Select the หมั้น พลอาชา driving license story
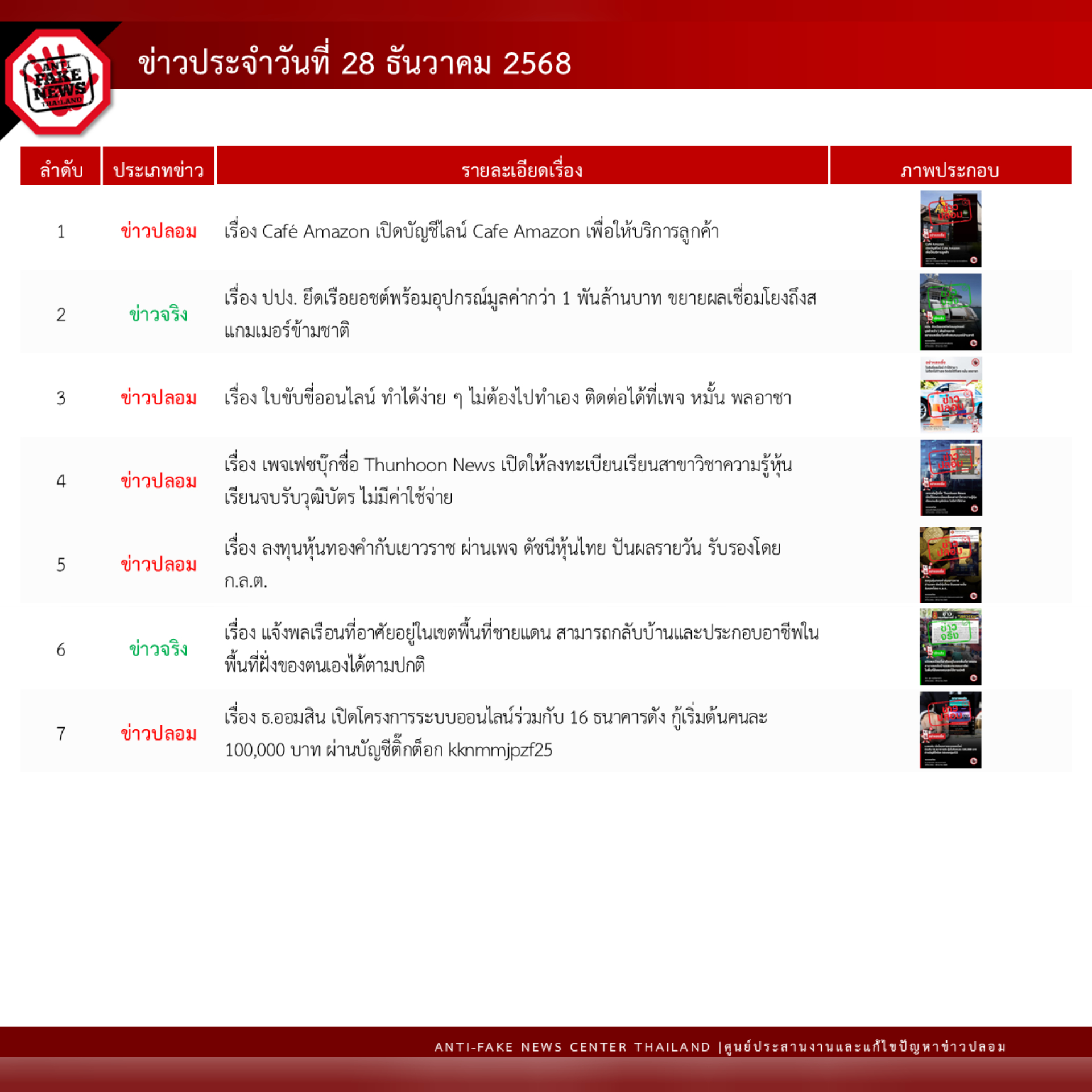The width and height of the screenshot is (1092, 1092). 507,398
